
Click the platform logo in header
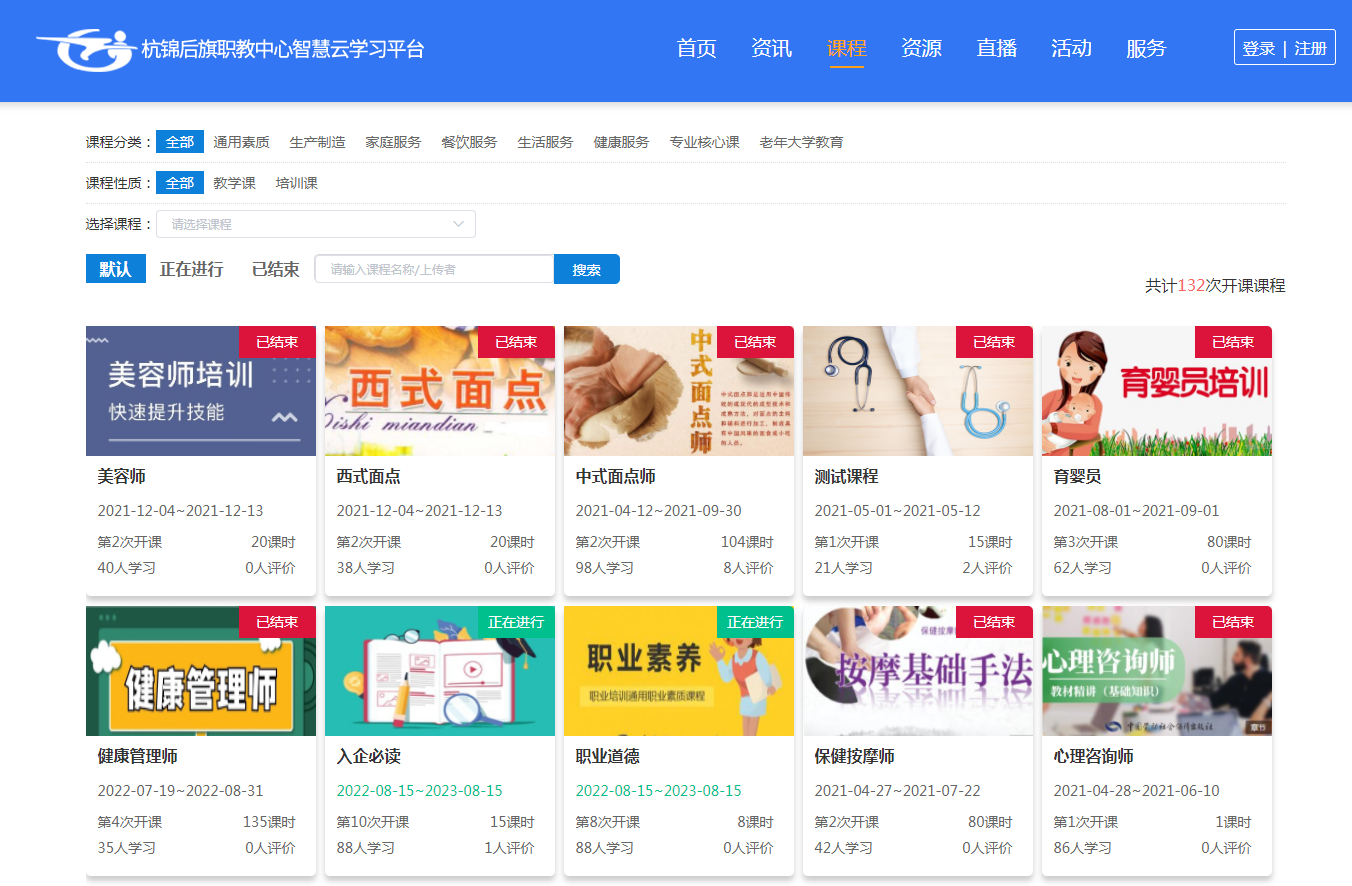pos(86,48)
